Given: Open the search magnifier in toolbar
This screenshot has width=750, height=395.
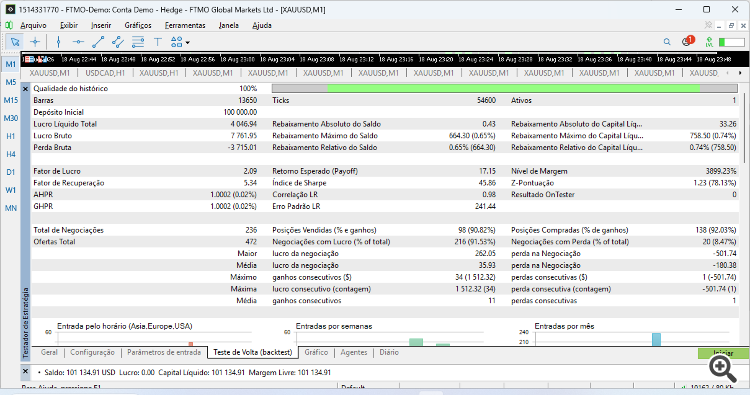Looking at the screenshot, I should pyautogui.click(x=667, y=42).
